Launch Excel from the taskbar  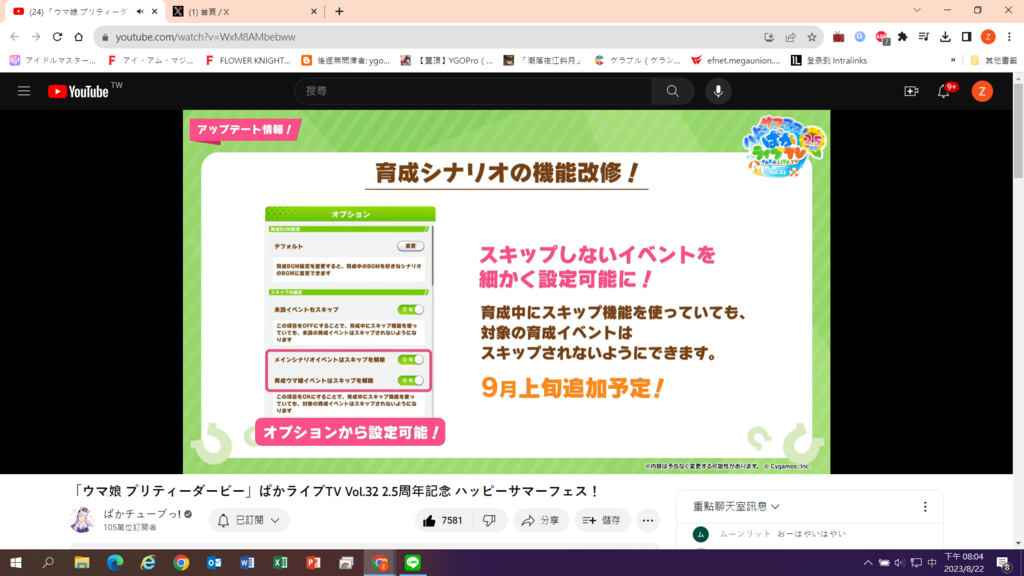pyautogui.click(x=280, y=563)
